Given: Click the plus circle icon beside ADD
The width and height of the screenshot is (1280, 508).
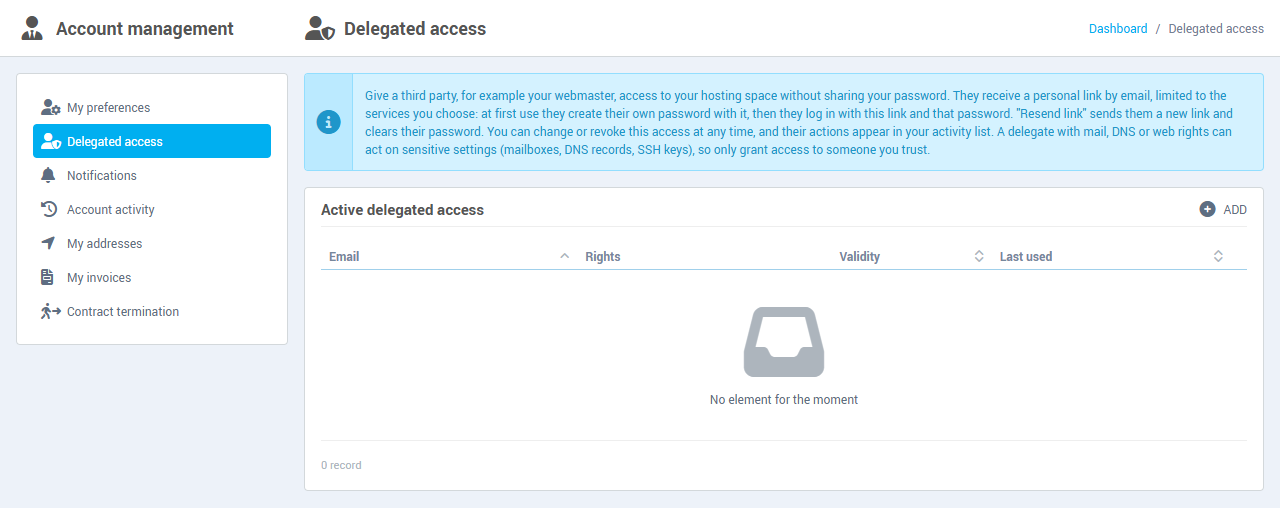Looking at the screenshot, I should 1207,210.
